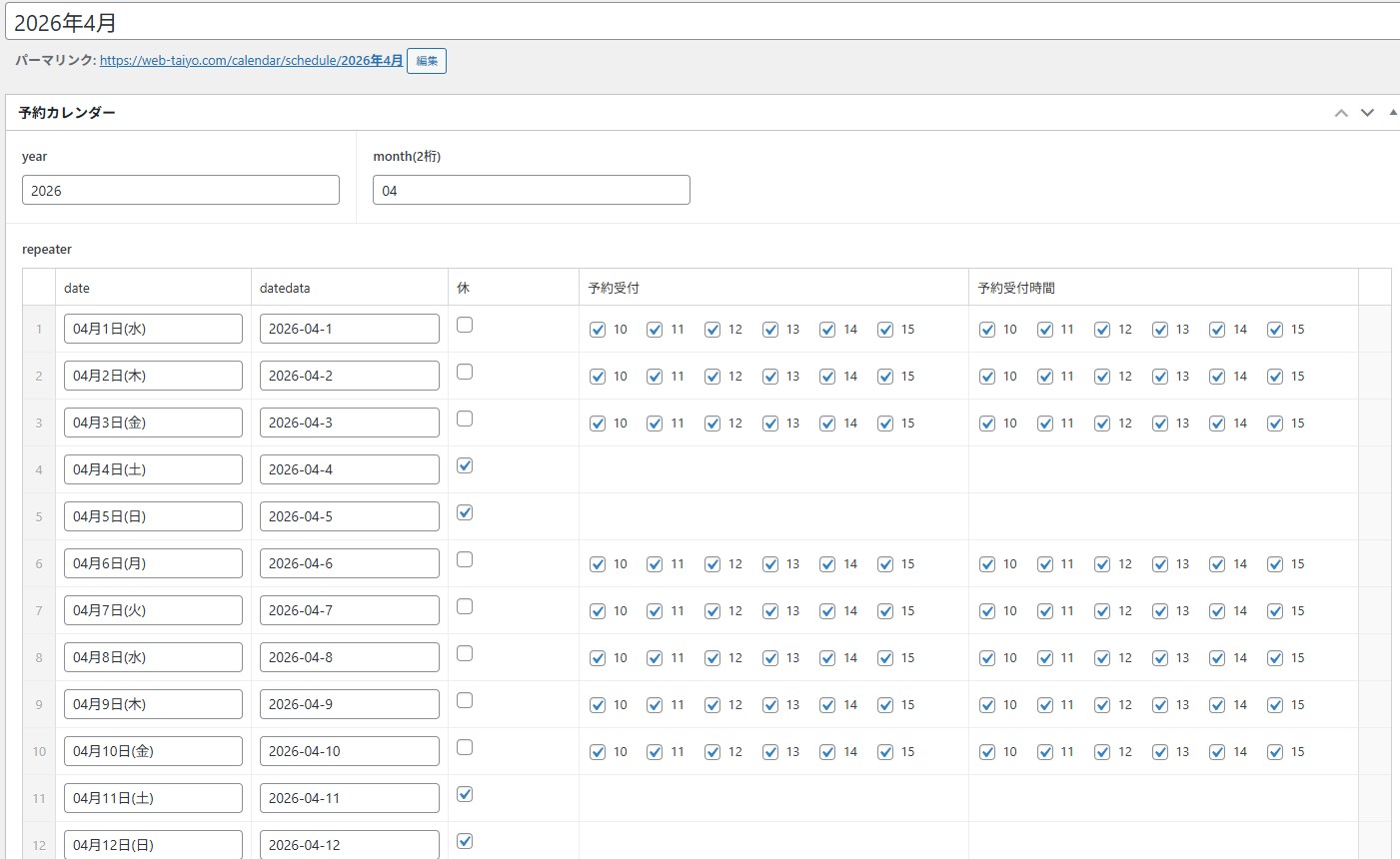Click the month input field showing 04
This screenshot has height=859, width=1400.
tap(531, 191)
